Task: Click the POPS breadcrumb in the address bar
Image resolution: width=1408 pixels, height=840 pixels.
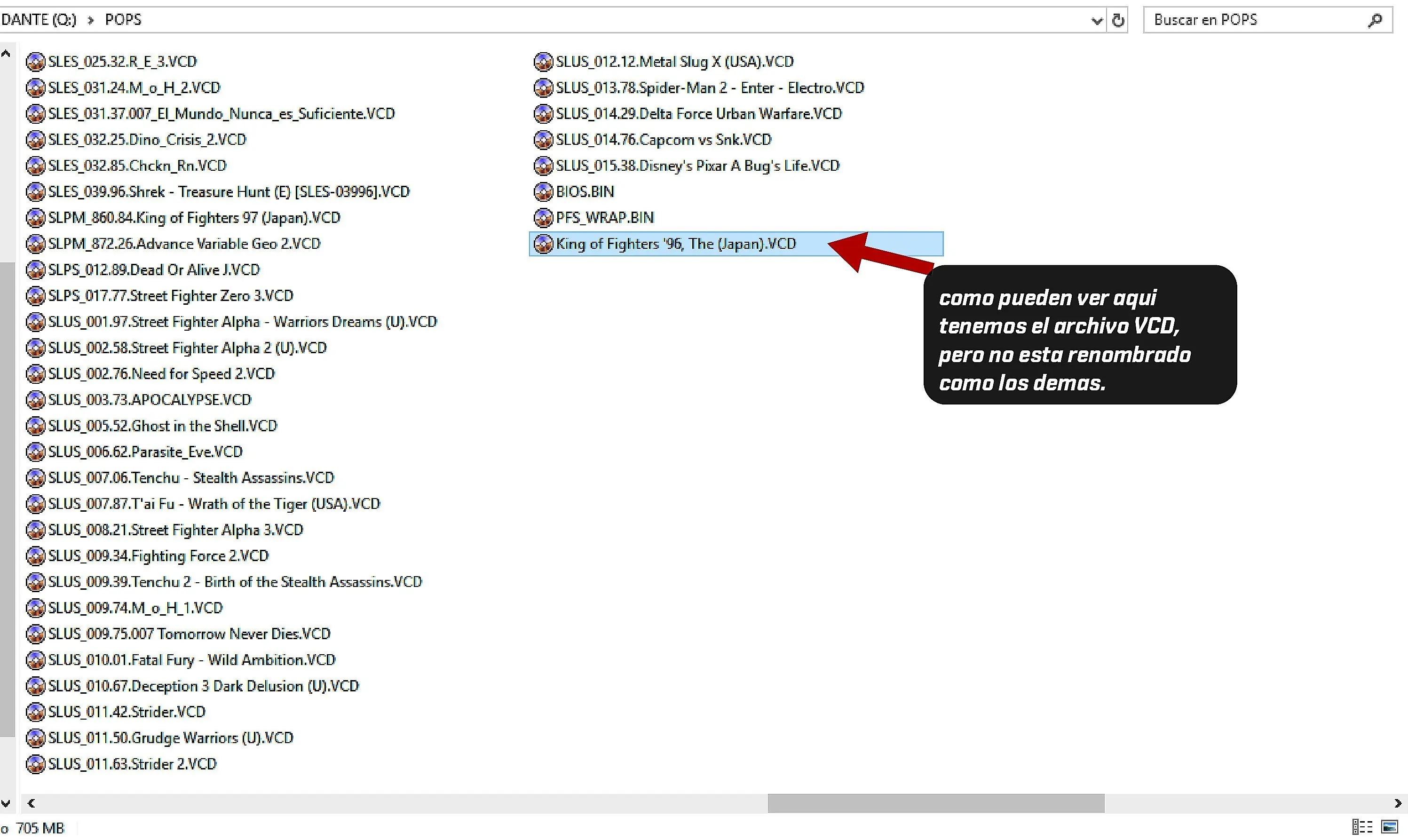Action: 123,20
